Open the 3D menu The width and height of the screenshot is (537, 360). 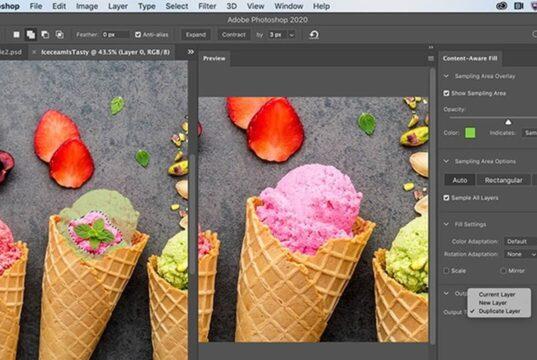click(232, 6)
